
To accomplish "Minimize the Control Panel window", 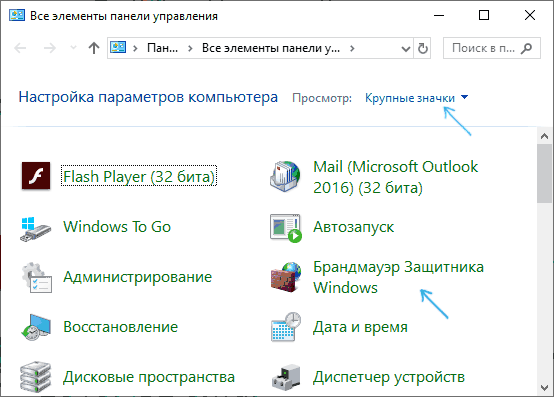I will point(439,16).
